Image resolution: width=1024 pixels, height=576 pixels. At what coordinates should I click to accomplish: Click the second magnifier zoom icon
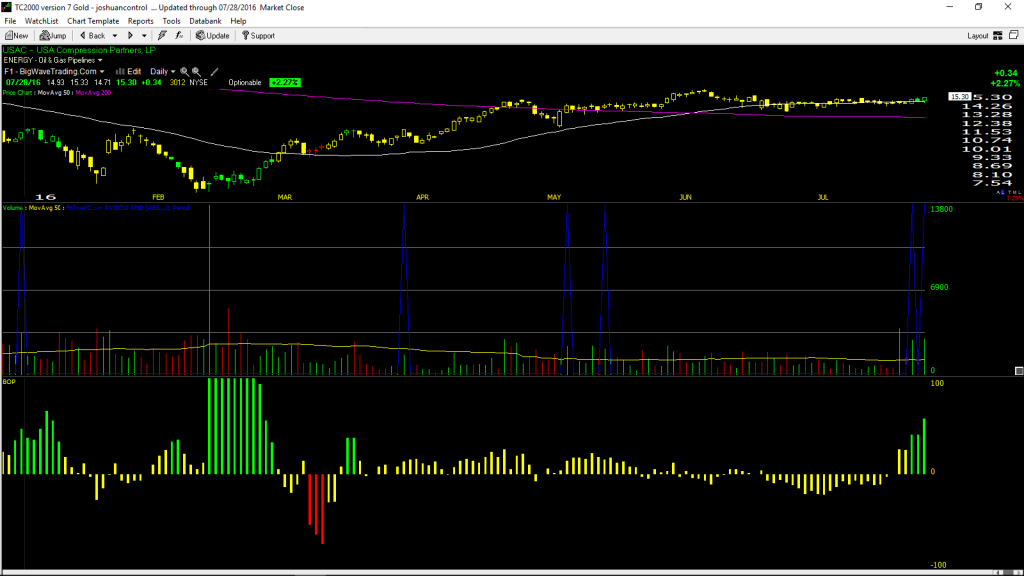pos(196,72)
